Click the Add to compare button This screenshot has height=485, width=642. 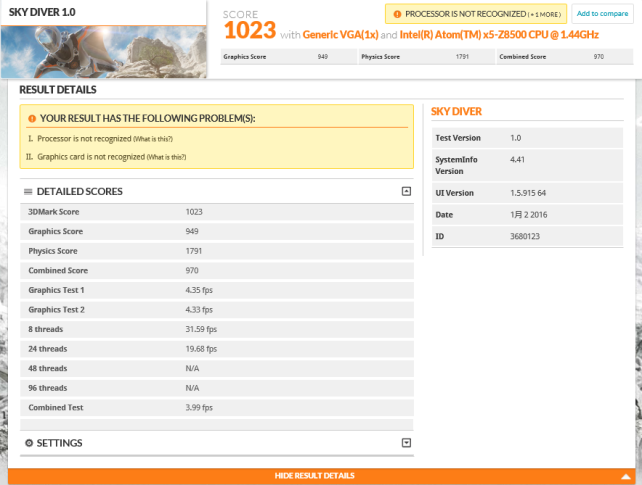602,14
